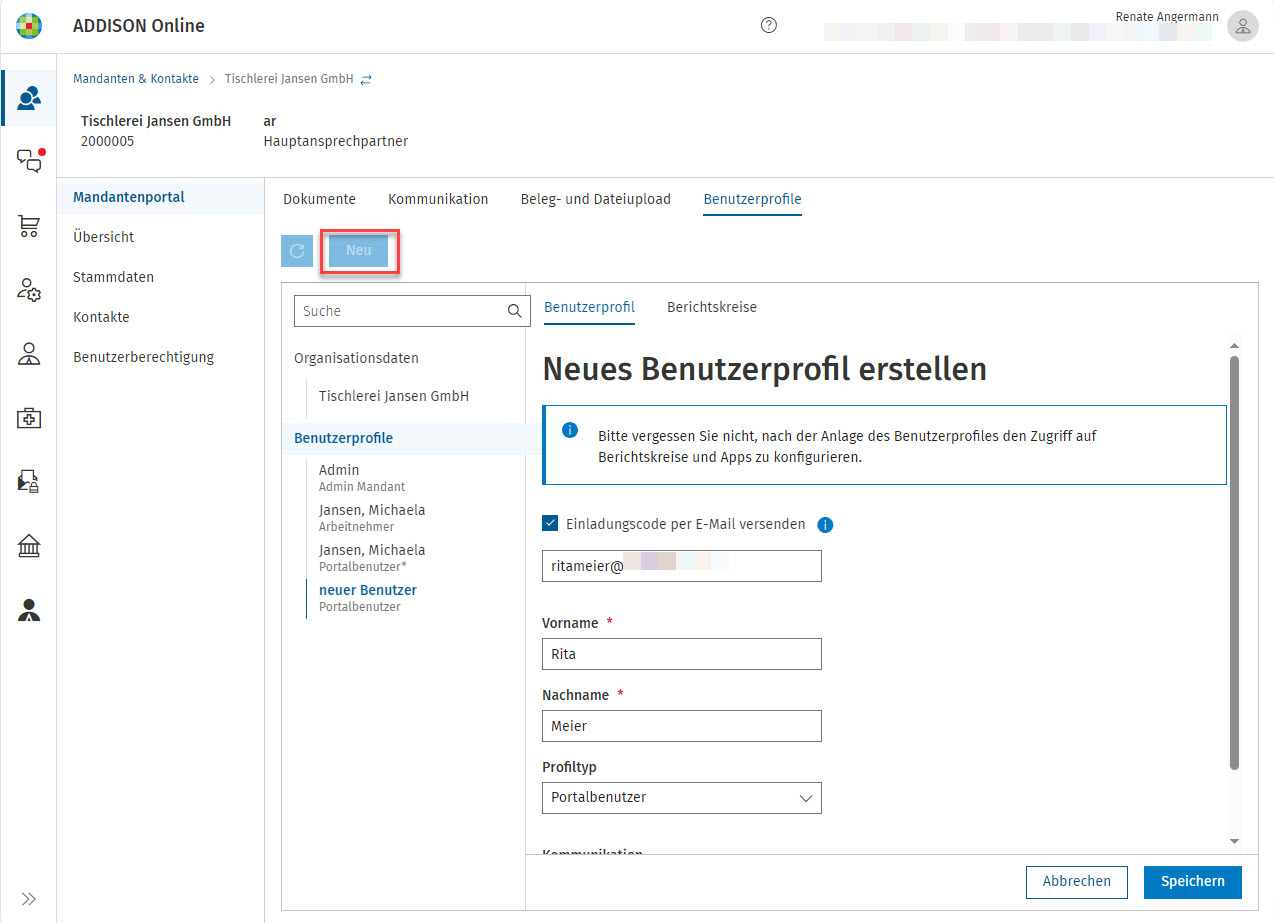Select the Benutzerprofile tab
The image size is (1274, 923).
click(752, 199)
